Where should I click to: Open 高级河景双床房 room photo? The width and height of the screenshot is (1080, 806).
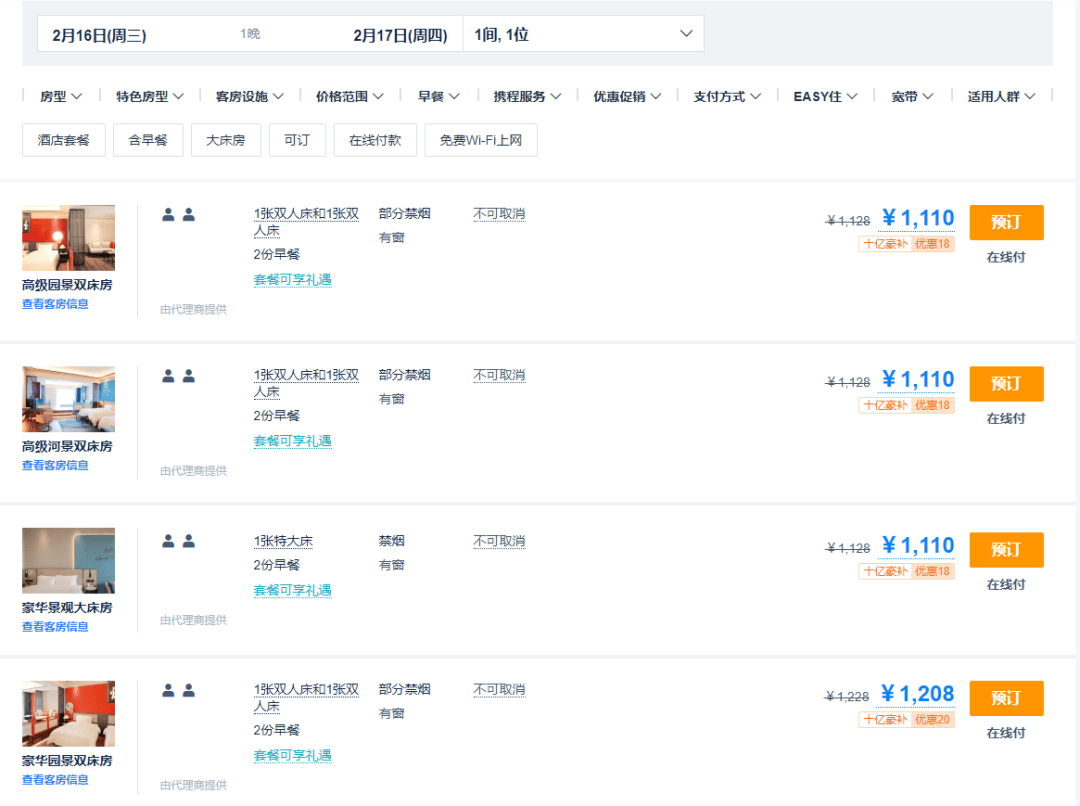[68, 399]
